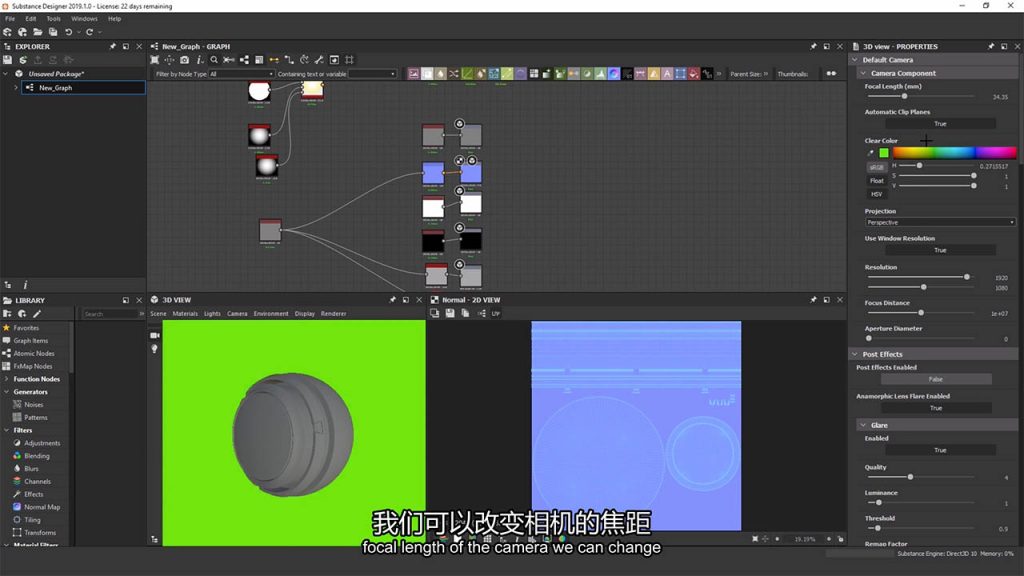This screenshot has height=576, width=1024.
Task: Open the Environment menu in 3D view
Action: 271,313
